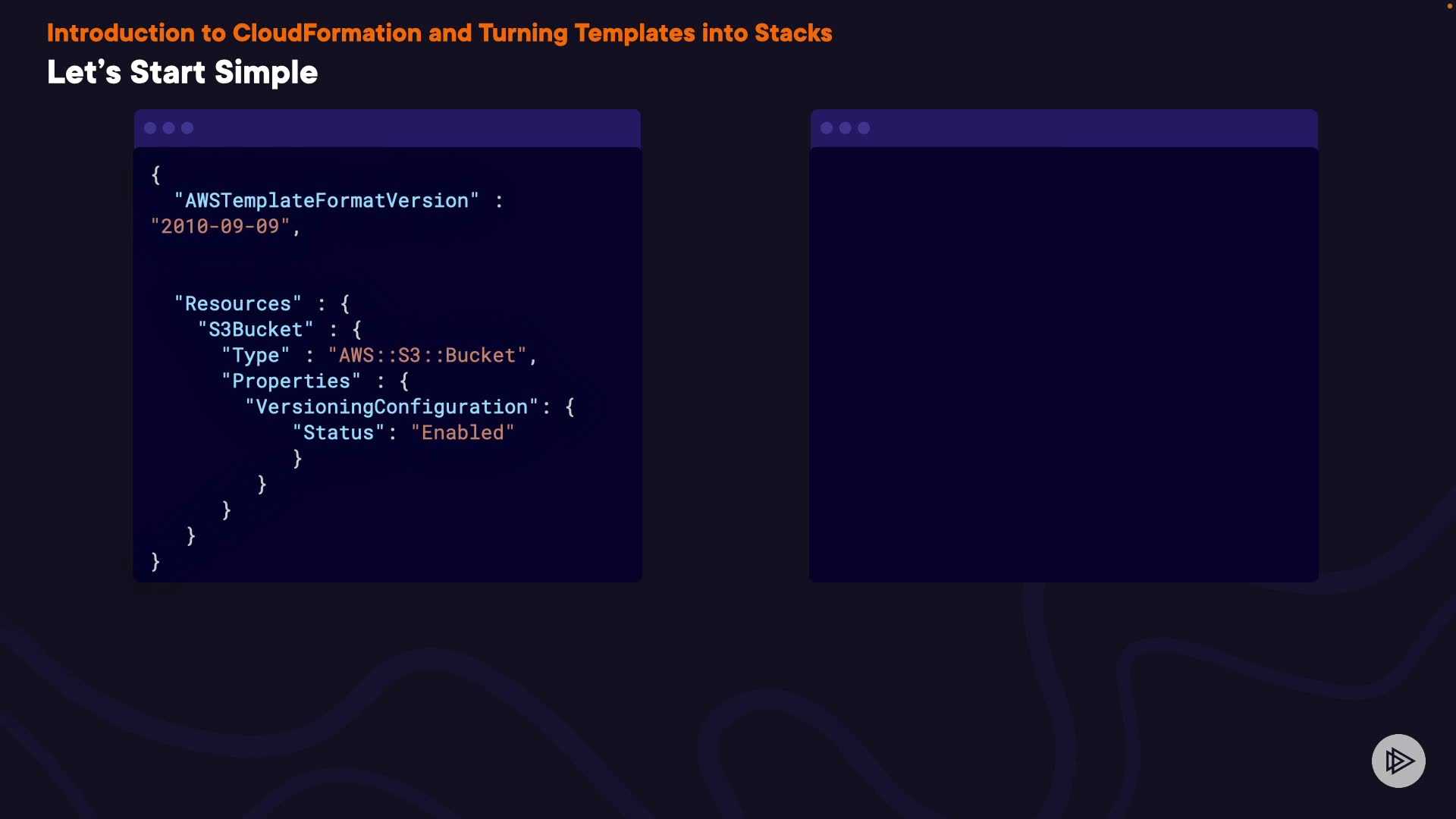Click the "AWS::S3::Bucket" type value
This screenshot has width=1456, height=819.
[427, 356]
